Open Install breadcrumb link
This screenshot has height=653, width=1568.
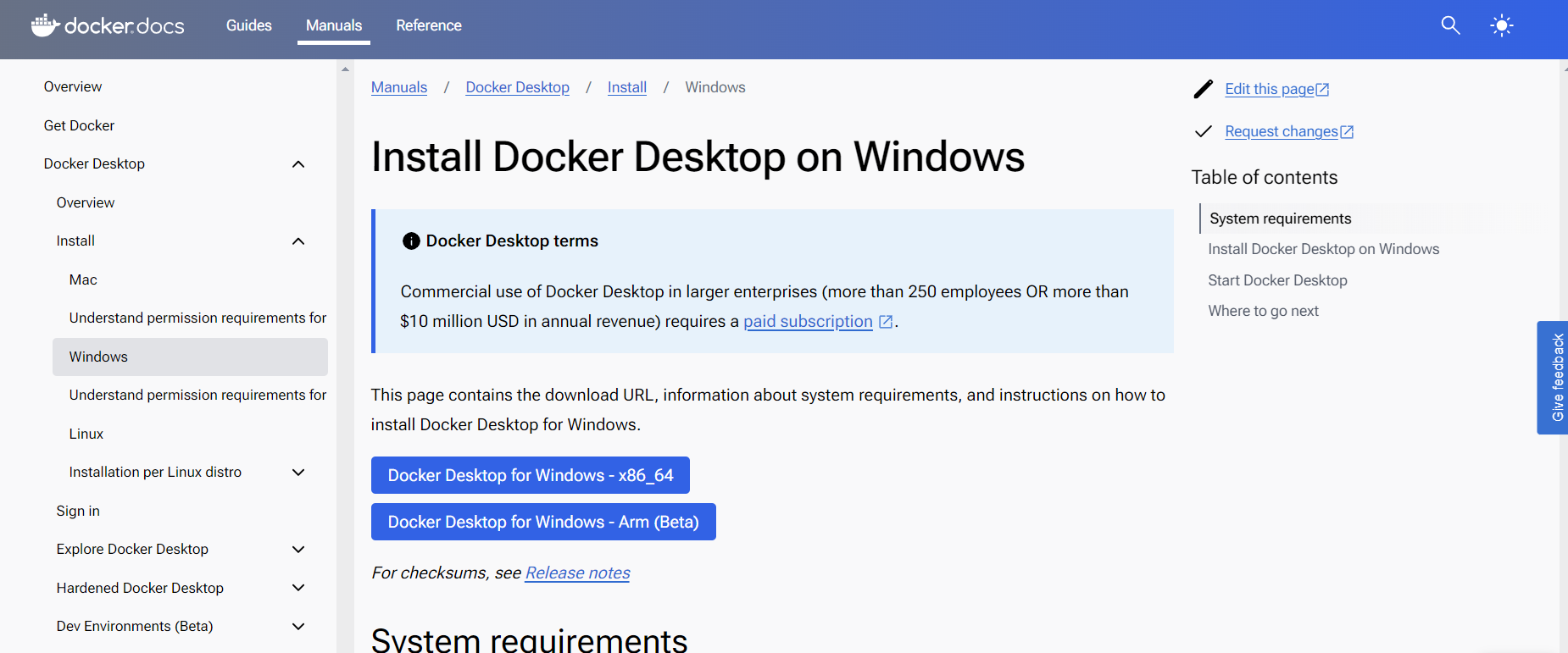click(x=627, y=87)
